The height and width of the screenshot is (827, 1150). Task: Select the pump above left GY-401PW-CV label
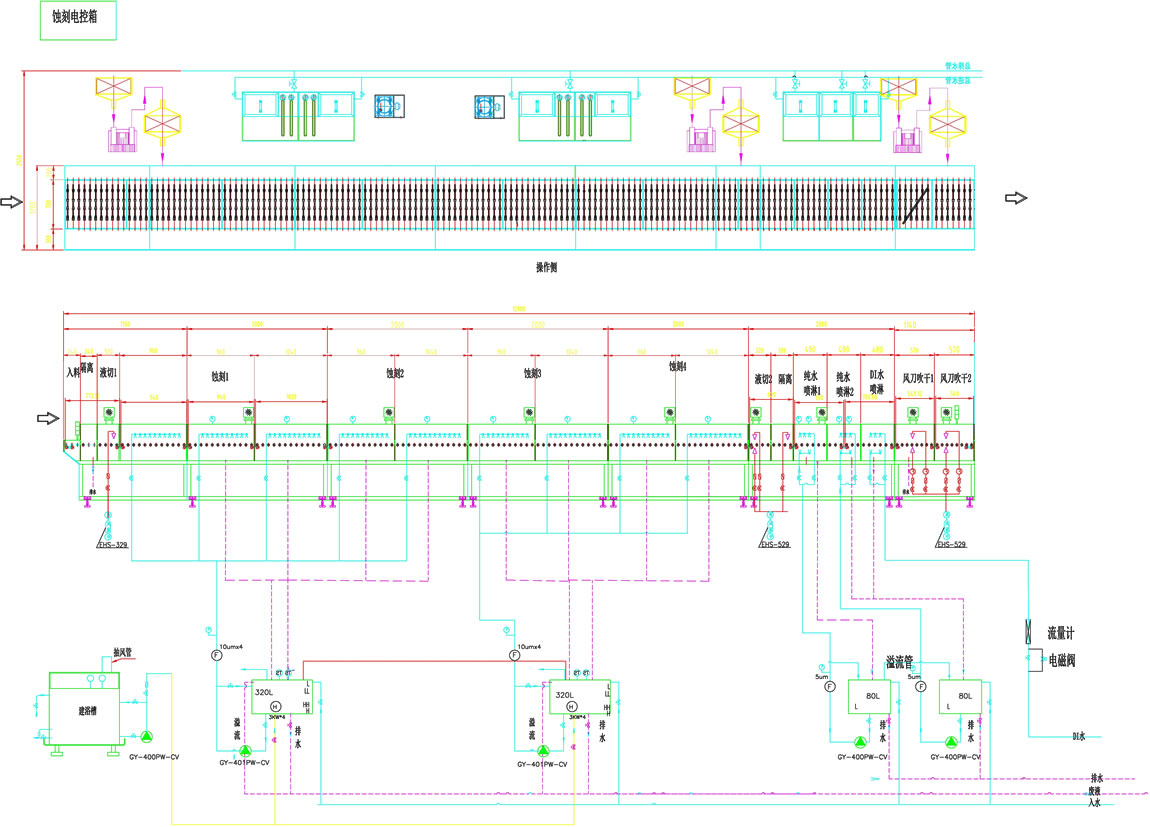click(245, 749)
